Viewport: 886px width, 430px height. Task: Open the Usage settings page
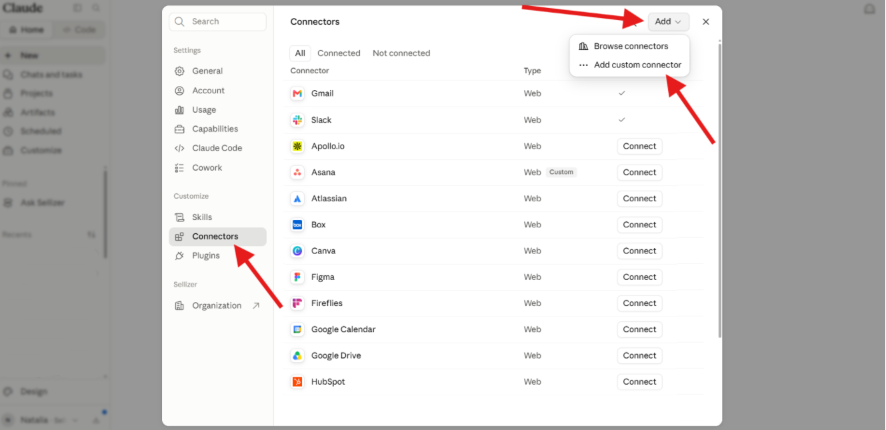tap(218, 110)
